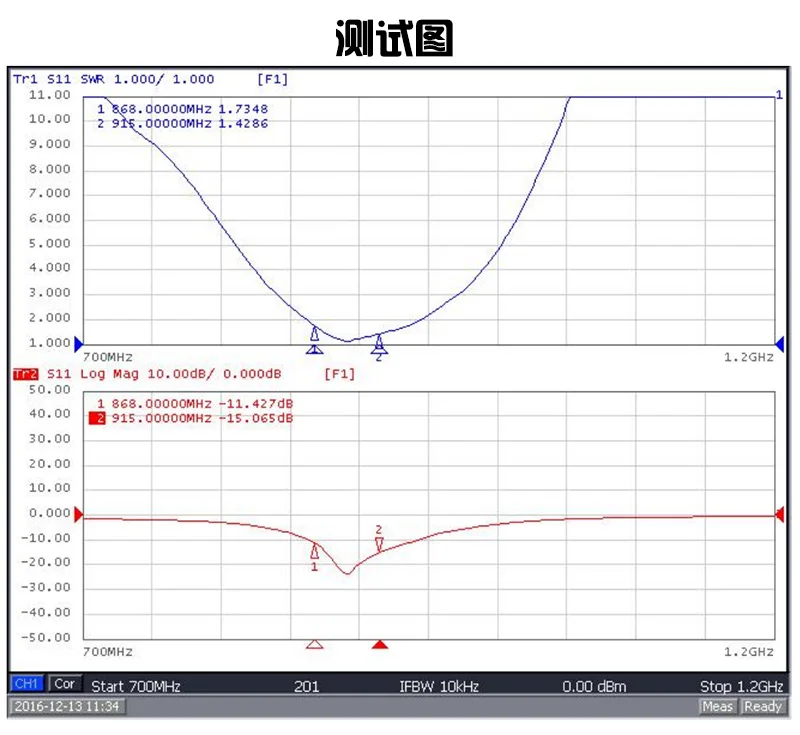
Task: Select the Tr1 S11 SWR trace title
Action: point(113,79)
